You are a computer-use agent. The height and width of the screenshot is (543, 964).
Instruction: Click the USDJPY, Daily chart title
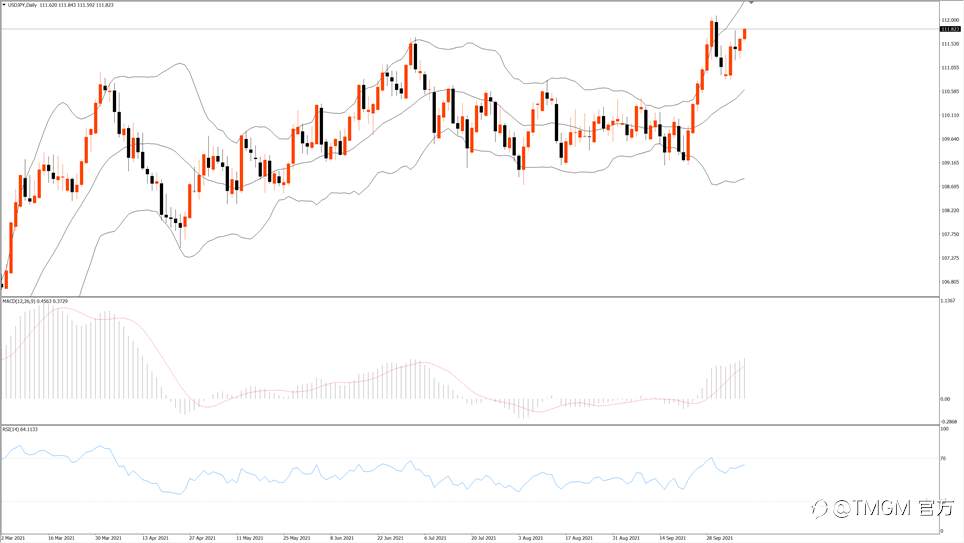[23, 5]
